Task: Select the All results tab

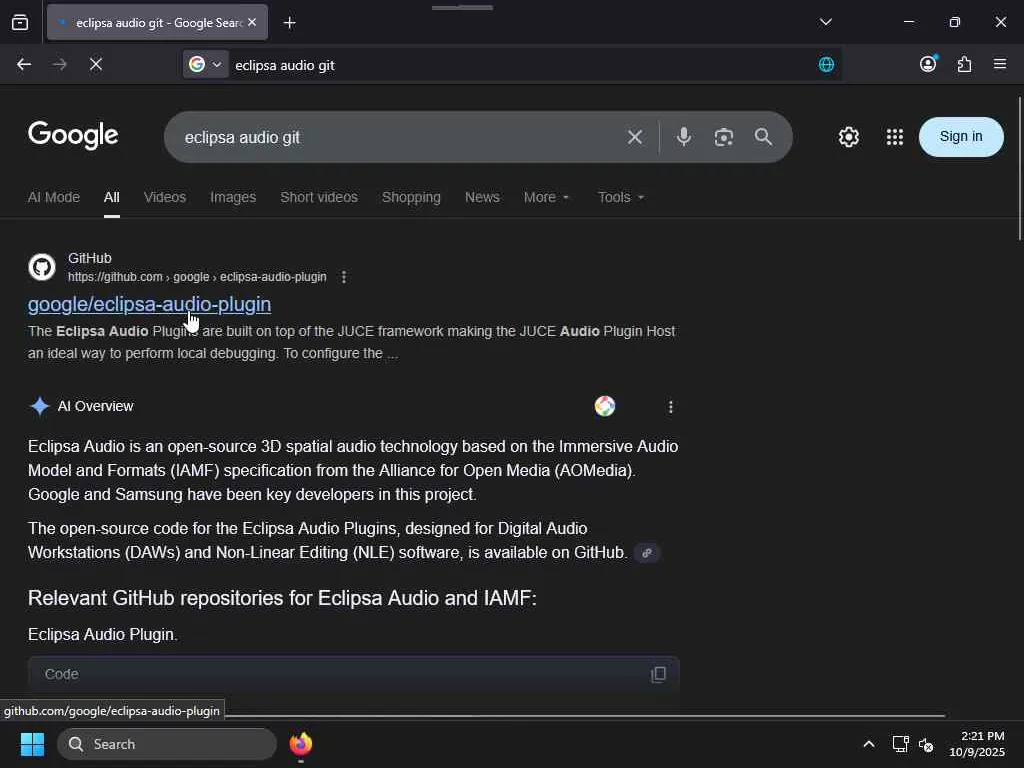Action: pos(112,197)
